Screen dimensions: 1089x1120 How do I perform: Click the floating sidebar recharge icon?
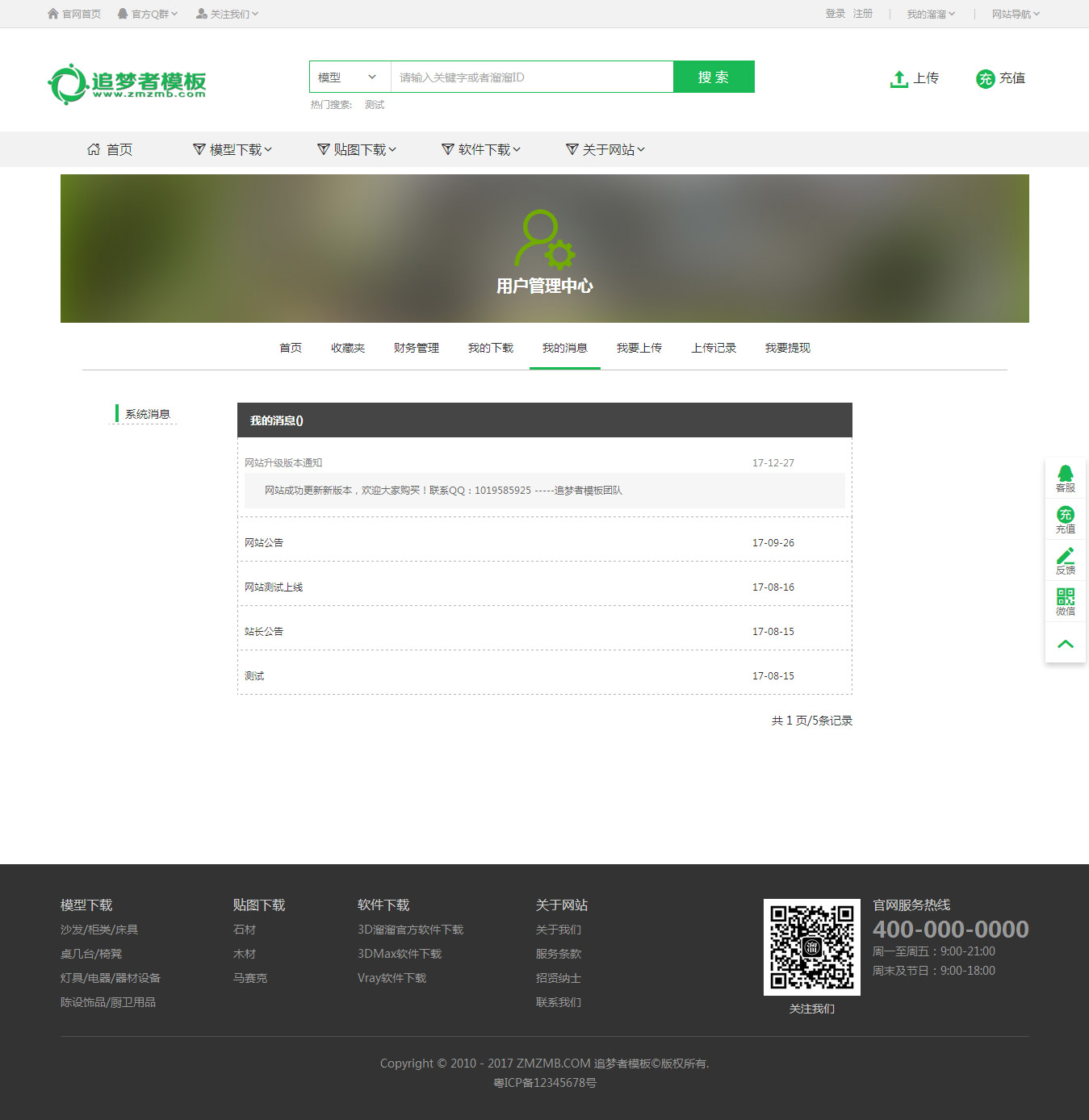[x=1065, y=515]
